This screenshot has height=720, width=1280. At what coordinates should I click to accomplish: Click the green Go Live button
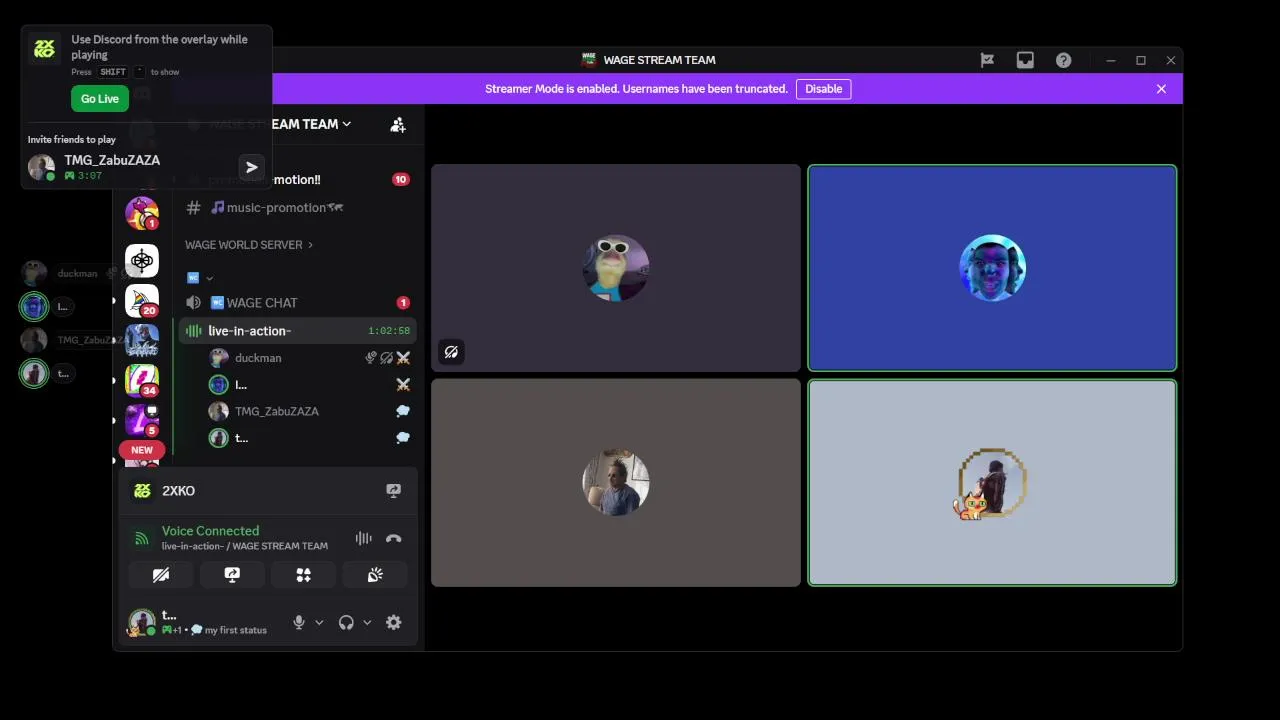click(100, 99)
